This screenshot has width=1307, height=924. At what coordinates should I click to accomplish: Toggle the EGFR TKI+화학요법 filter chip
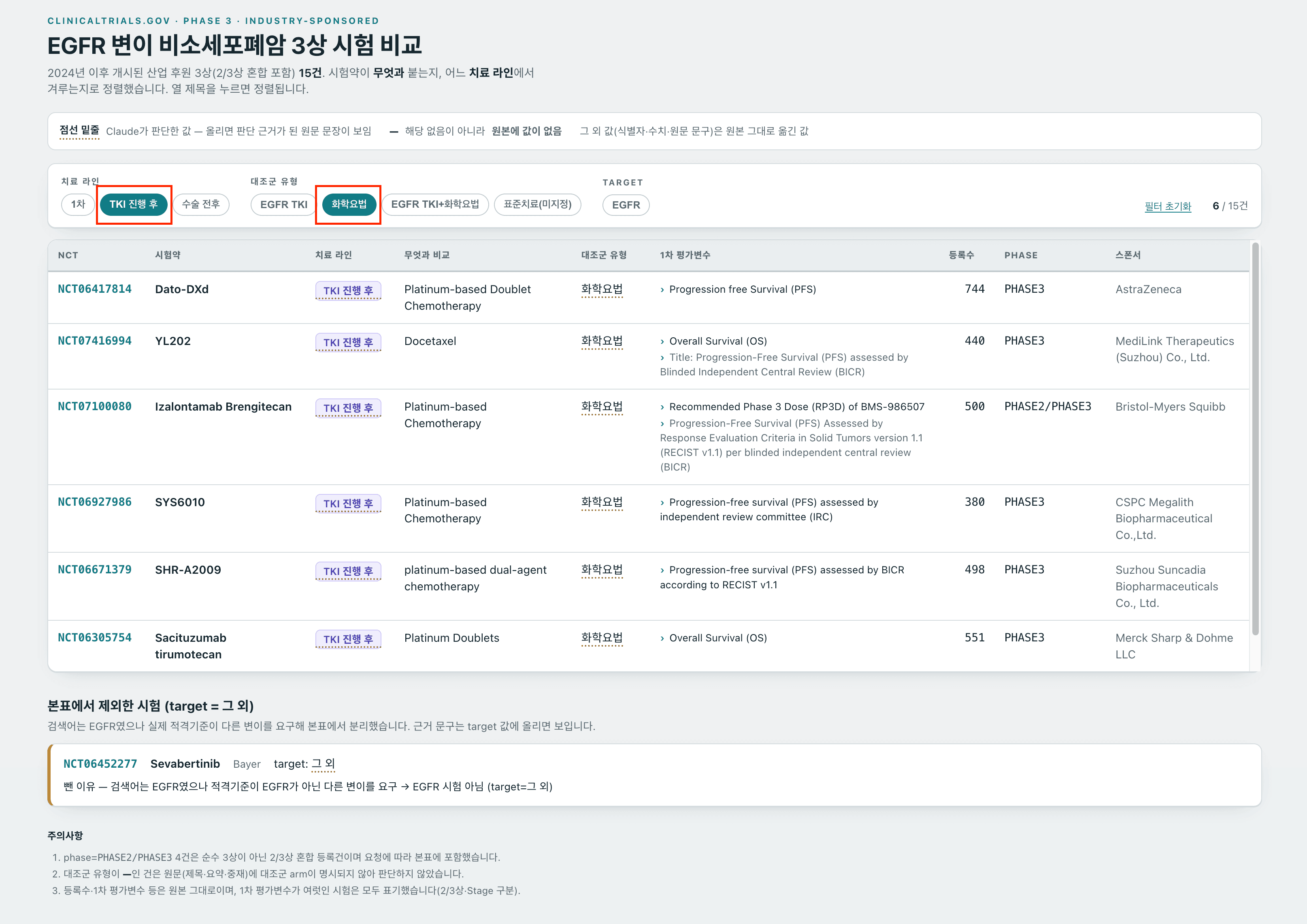pos(435,204)
